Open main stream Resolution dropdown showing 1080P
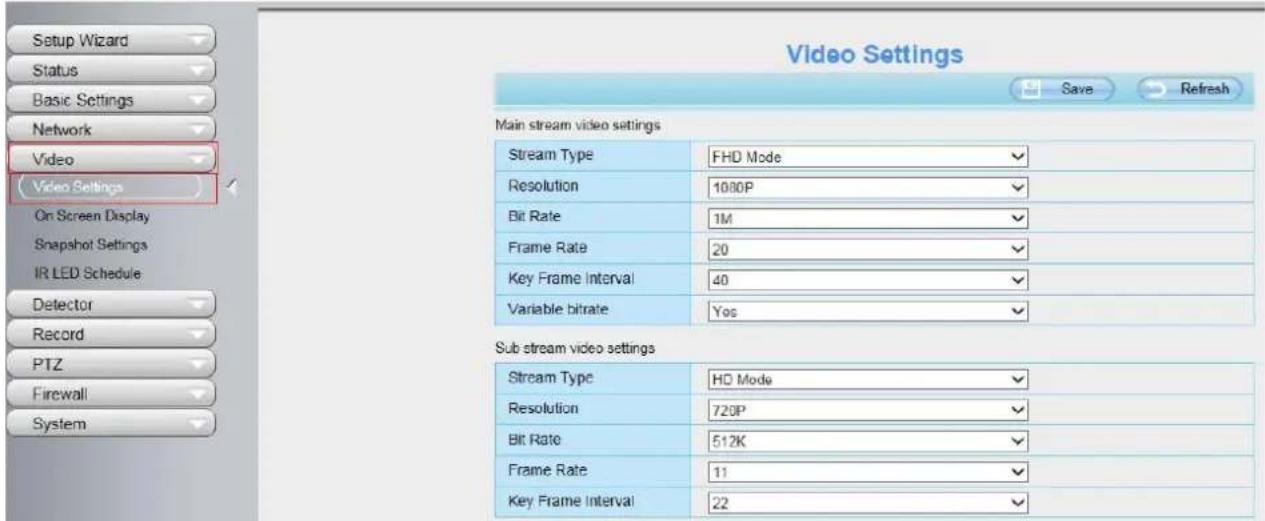The width and height of the screenshot is (1265, 521). click(868, 186)
